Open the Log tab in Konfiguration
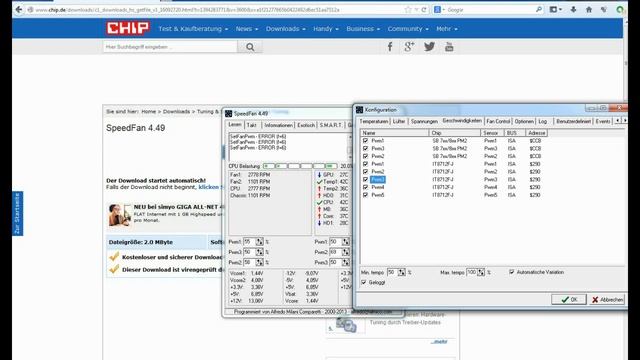This screenshot has width=640, height=360. click(x=542, y=121)
